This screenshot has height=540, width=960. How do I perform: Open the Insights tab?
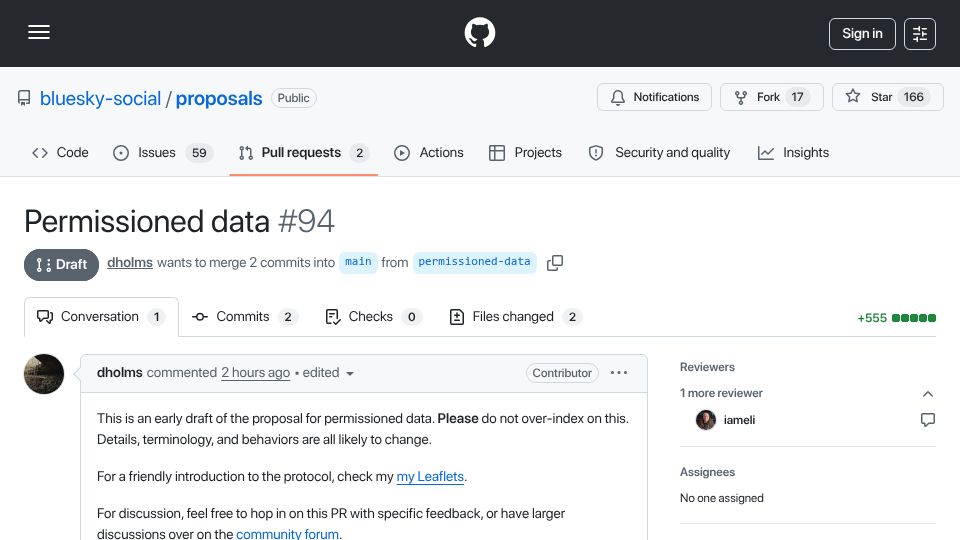(793, 152)
